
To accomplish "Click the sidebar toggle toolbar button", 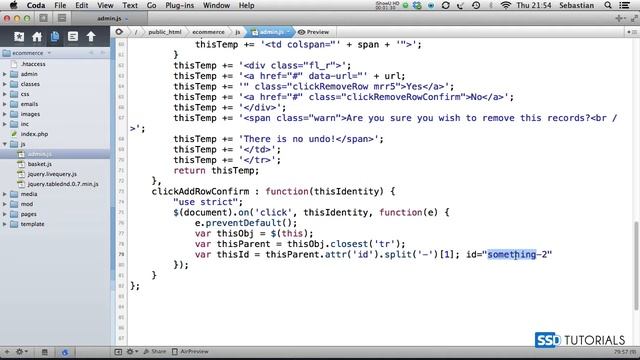I will 44,18.
